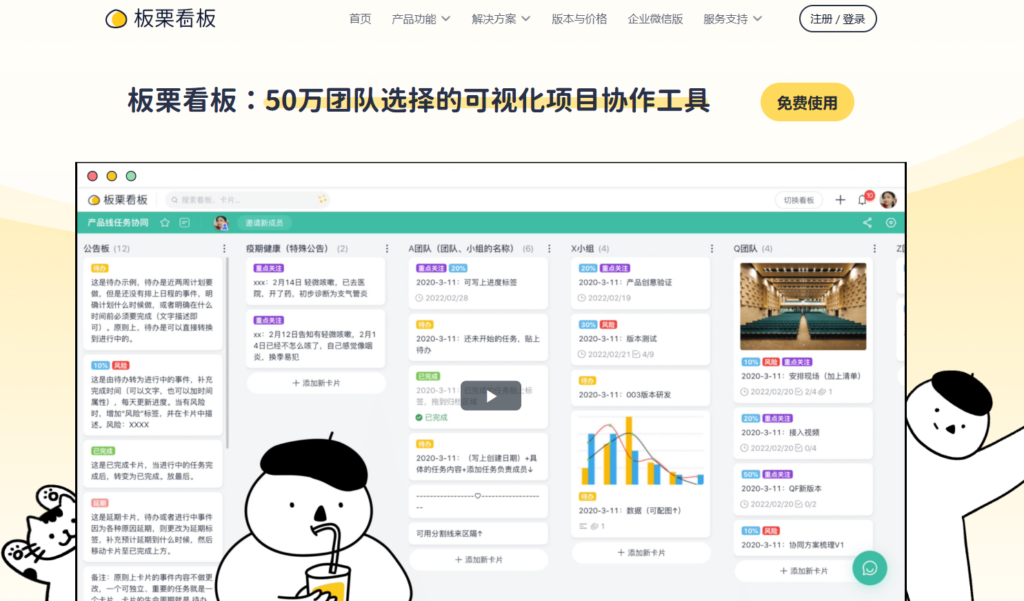Open board settings icon at far right of board bar
1024x601 pixels.
[x=891, y=223]
